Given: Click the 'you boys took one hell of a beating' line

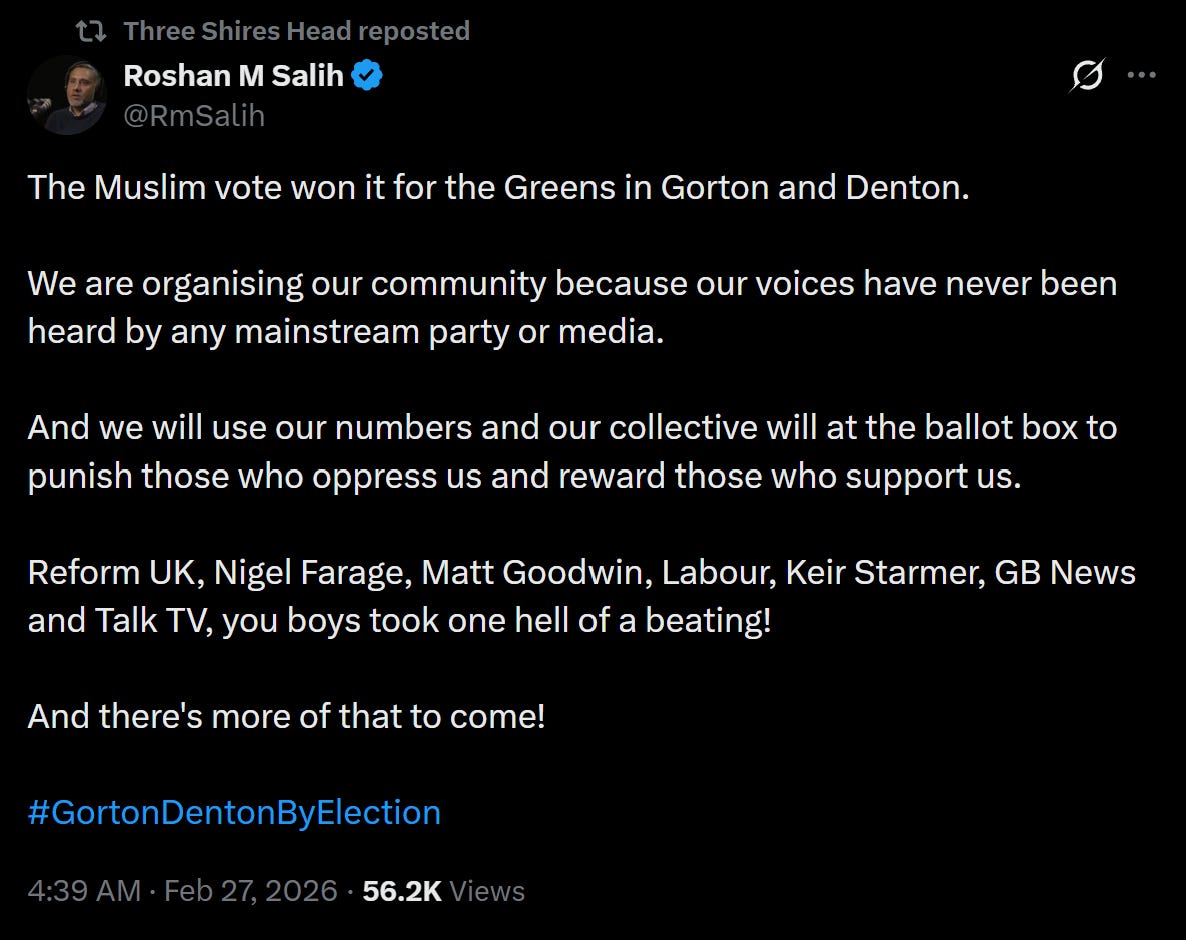Looking at the screenshot, I should pos(496,620).
